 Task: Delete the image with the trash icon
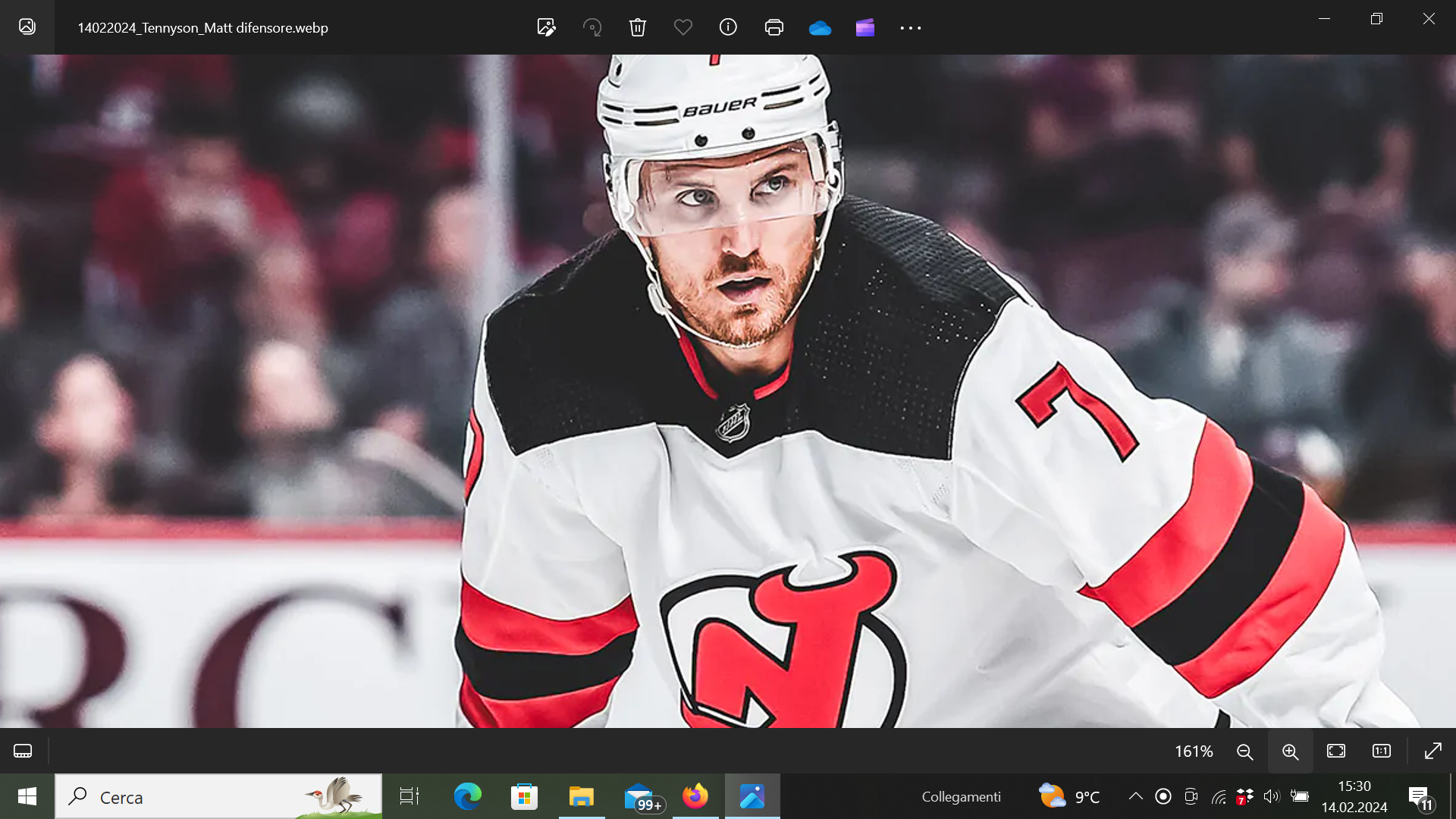(x=638, y=27)
